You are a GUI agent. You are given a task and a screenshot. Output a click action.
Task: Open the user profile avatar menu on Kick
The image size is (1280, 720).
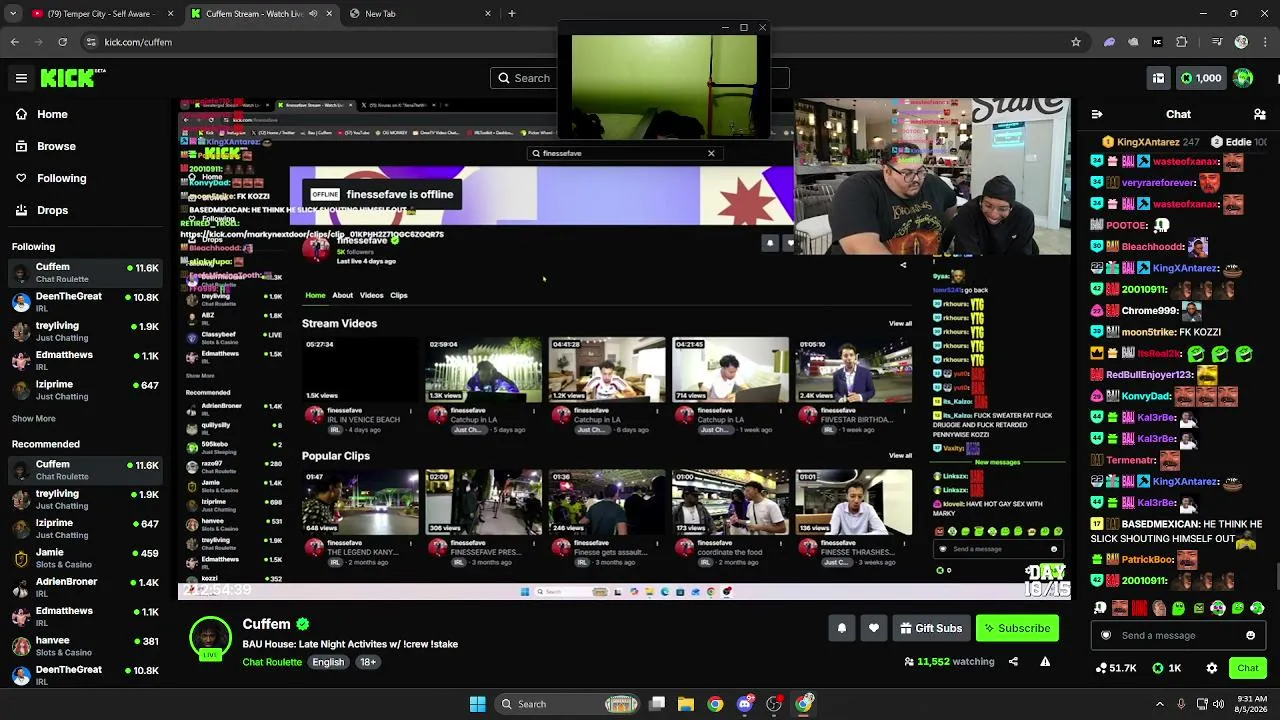tap(1243, 78)
